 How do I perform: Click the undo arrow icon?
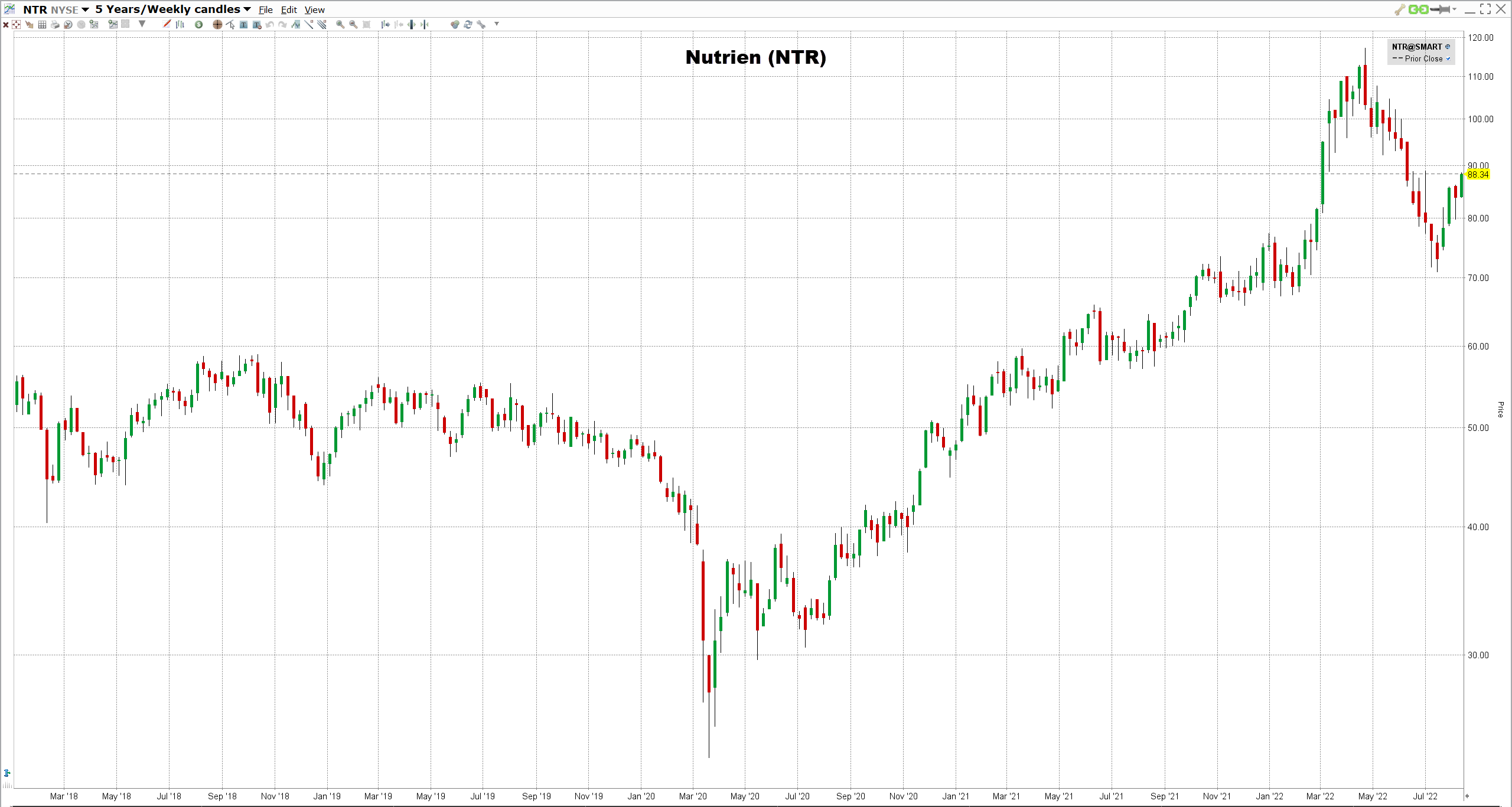pyautogui.click(x=269, y=24)
